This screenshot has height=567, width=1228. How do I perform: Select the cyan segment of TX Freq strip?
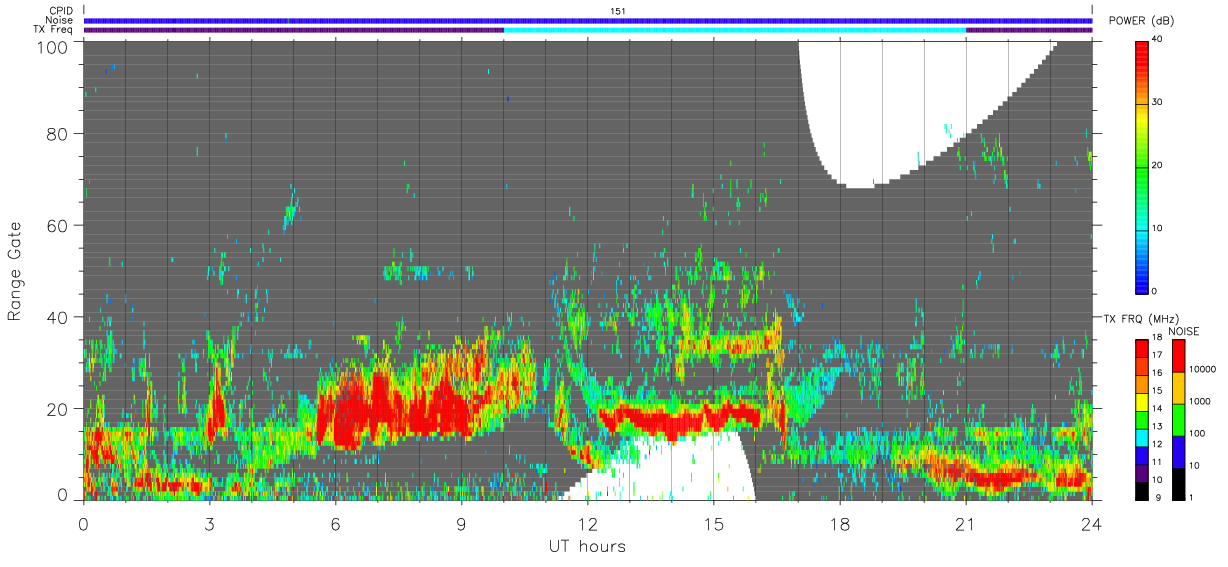(735, 30)
